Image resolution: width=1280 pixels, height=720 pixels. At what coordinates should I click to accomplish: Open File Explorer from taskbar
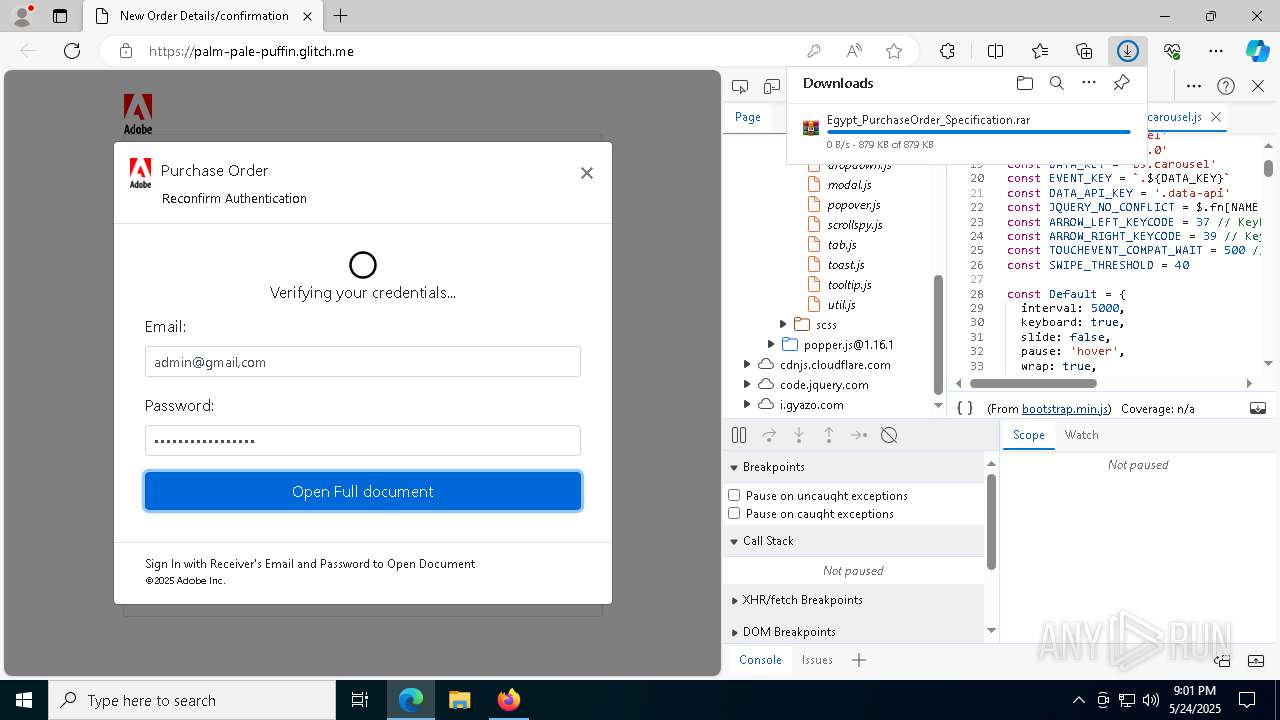459,700
